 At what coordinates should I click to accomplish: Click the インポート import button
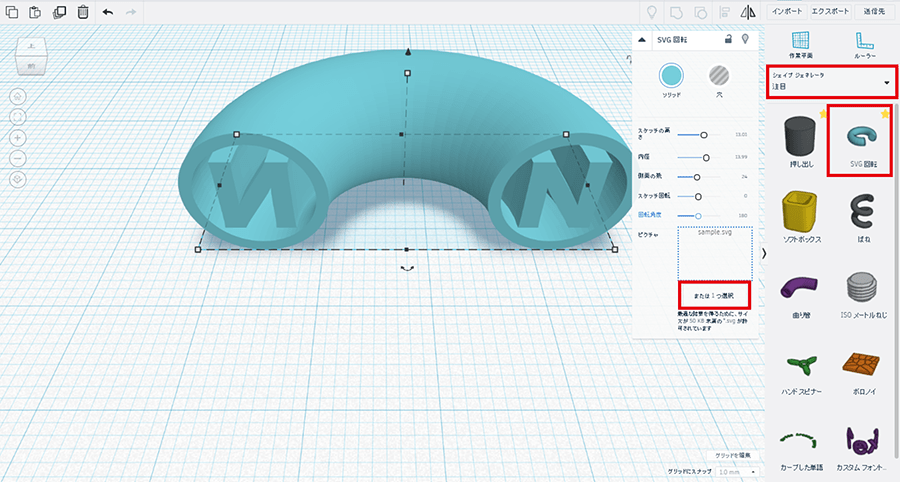(787, 11)
